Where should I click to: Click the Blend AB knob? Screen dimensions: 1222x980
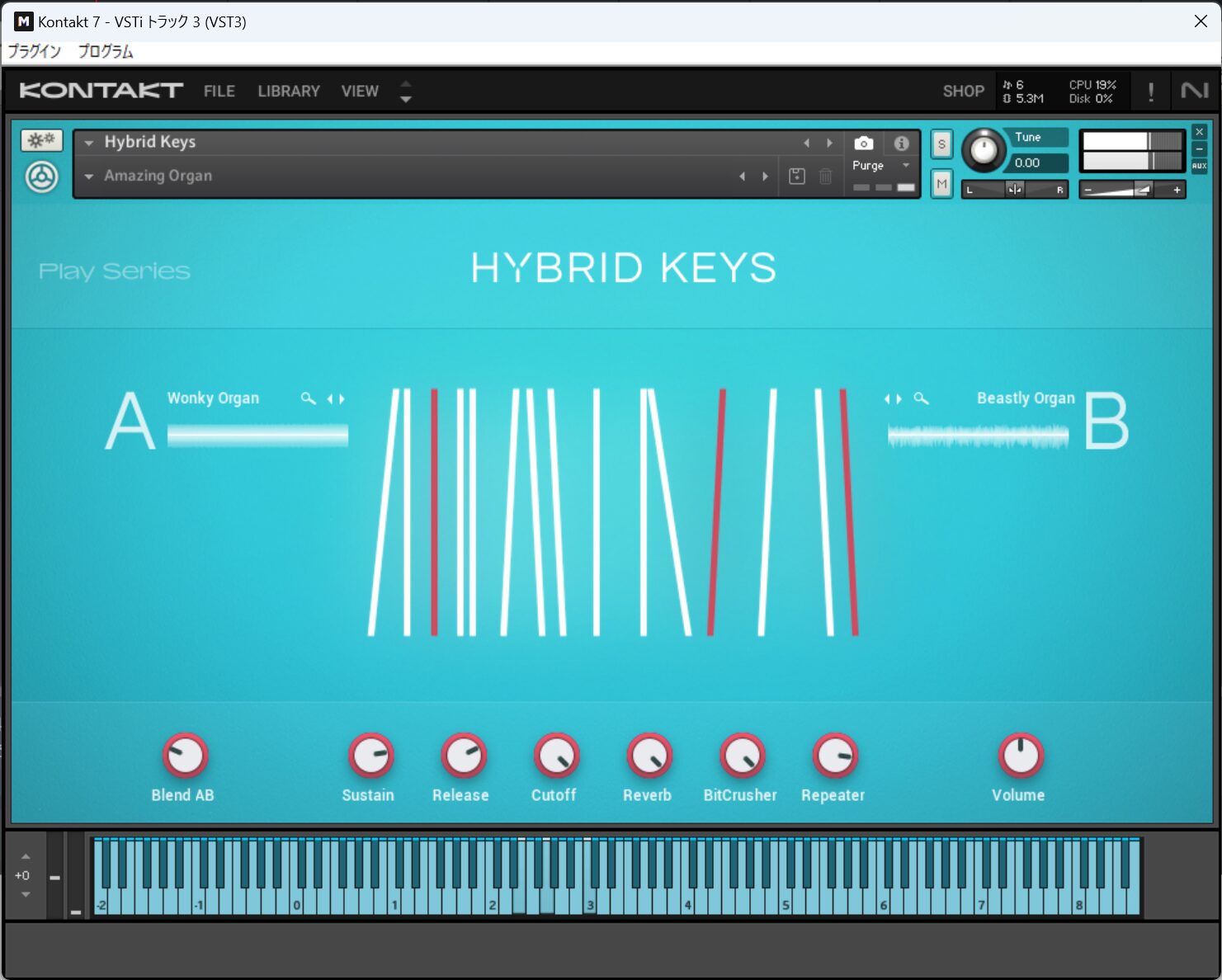click(x=185, y=756)
